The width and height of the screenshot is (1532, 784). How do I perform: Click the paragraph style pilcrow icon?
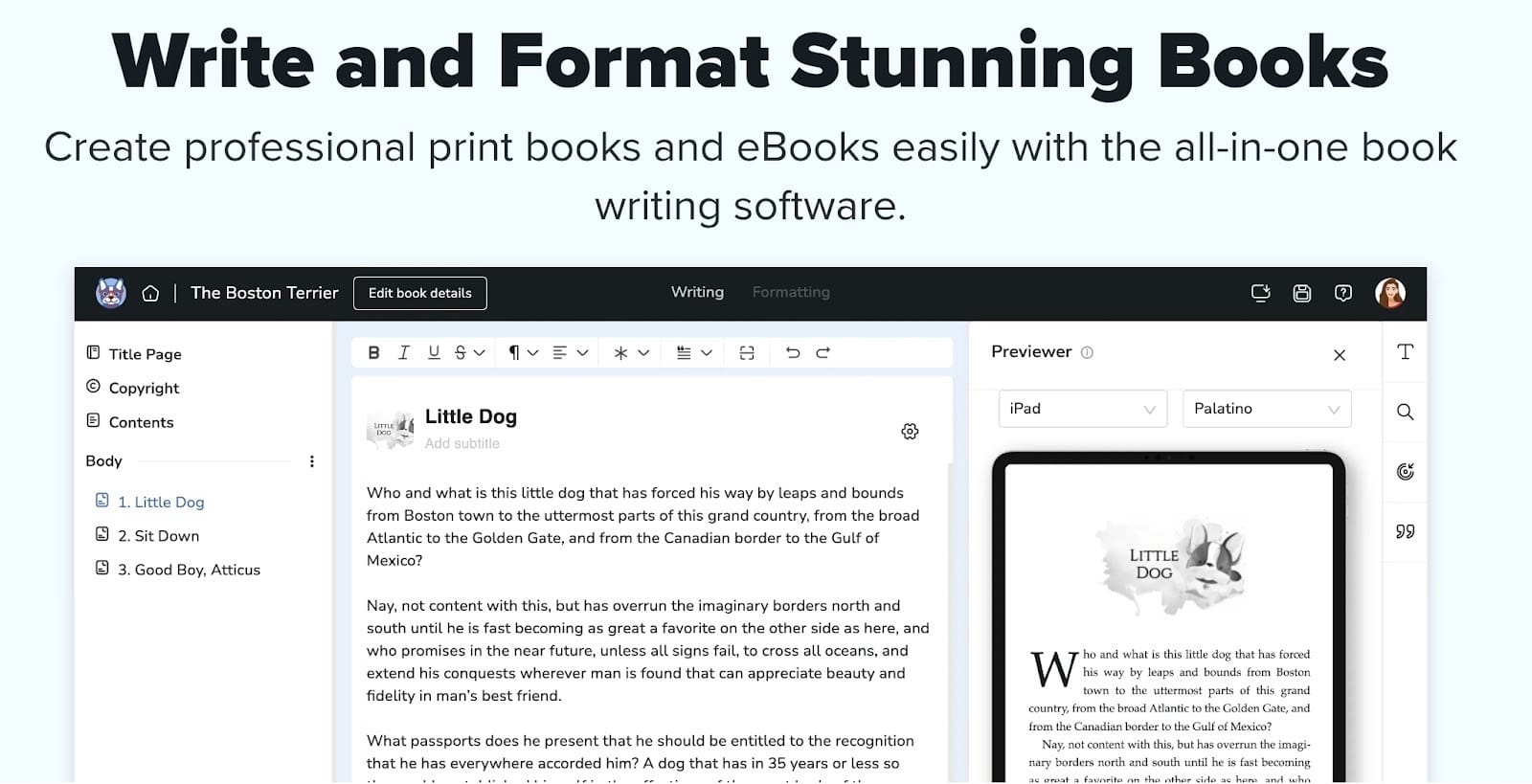coord(514,352)
